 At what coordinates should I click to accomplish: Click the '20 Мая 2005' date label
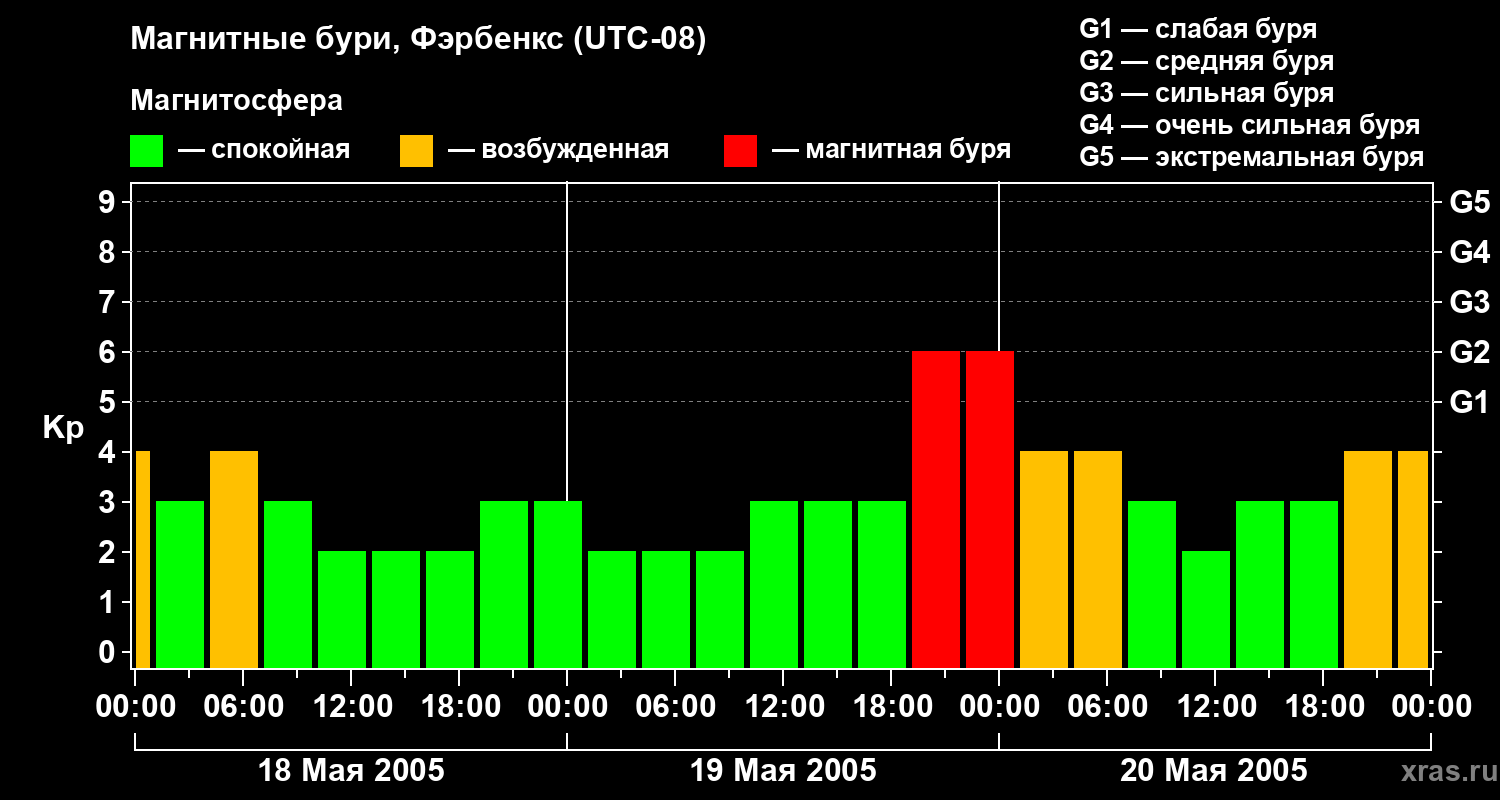1213,770
